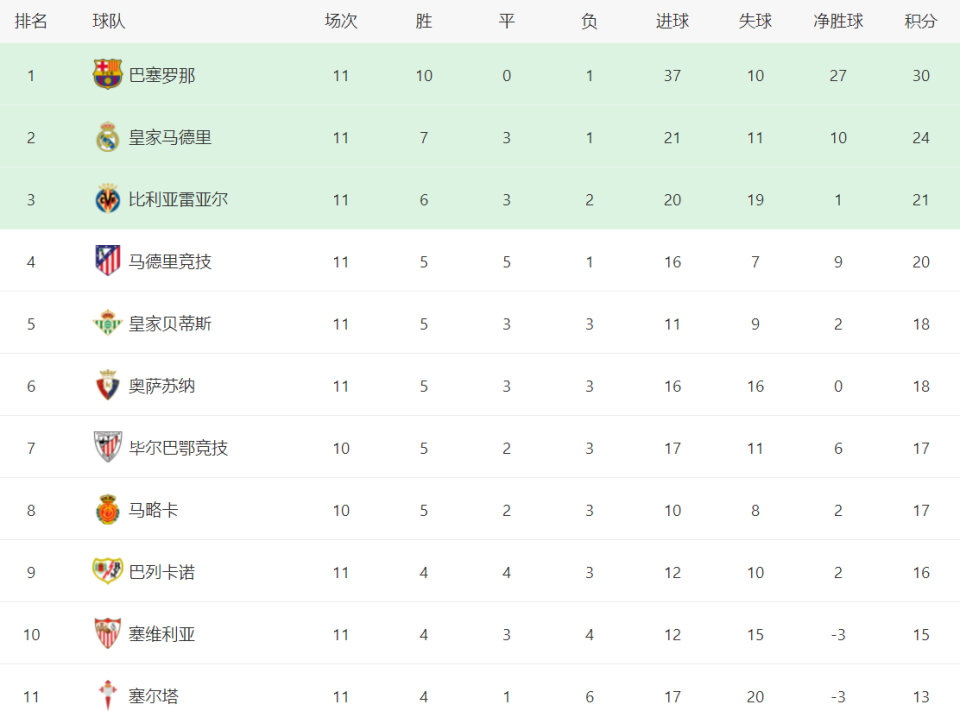Screen dimensions: 960x717
Task: Click the 进球 column header
Action: pyautogui.click(x=672, y=21)
